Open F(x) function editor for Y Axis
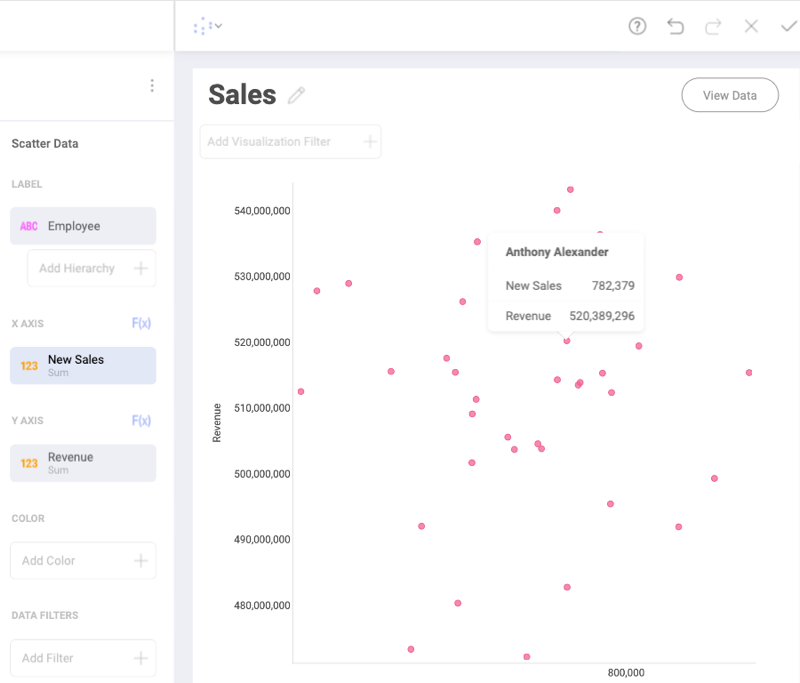This screenshot has height=683, width=800. [x=141, y=420]
